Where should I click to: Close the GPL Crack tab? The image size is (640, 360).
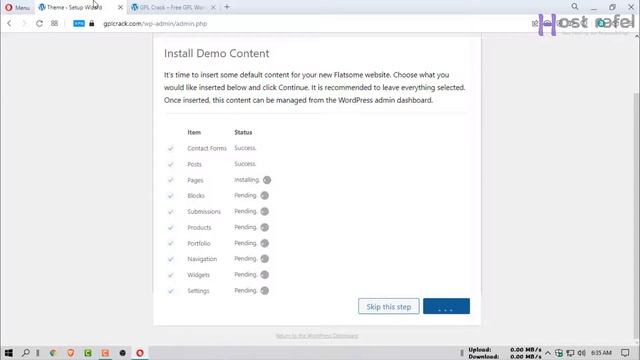tap(213, 7)
